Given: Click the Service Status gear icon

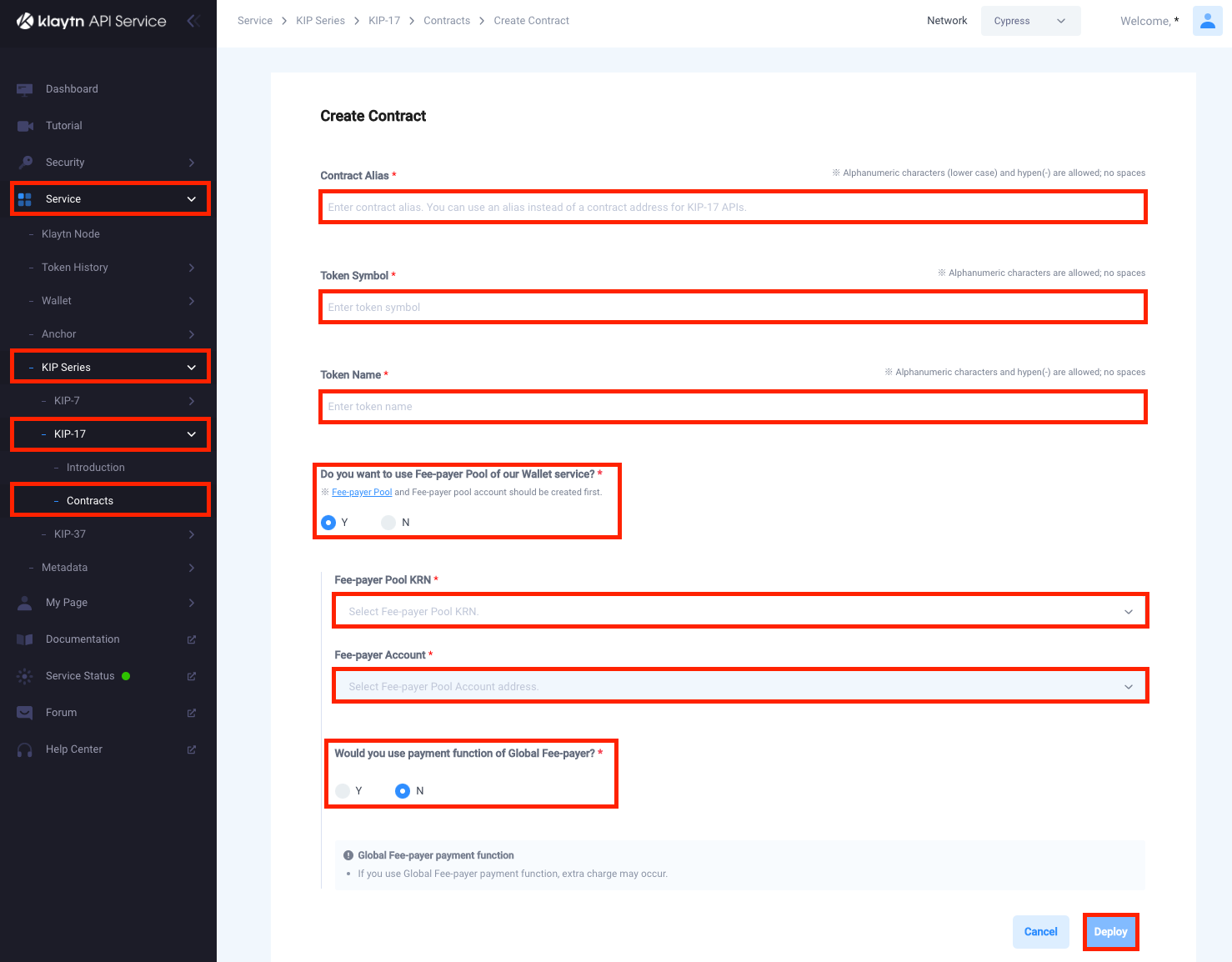Looking at the screenshot, I should pos(25,676).
